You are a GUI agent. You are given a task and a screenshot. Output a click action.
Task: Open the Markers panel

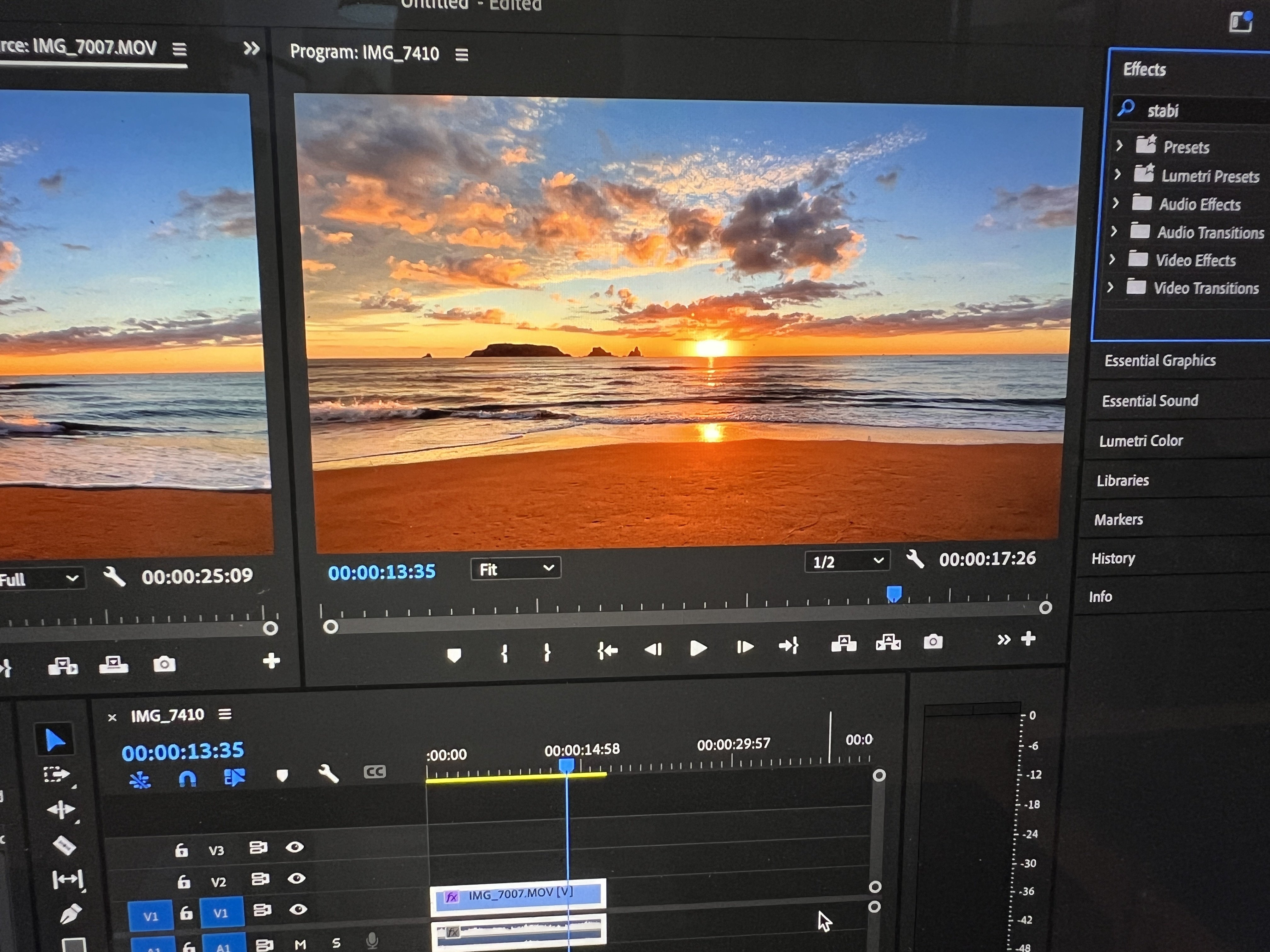click(1118, 519)
